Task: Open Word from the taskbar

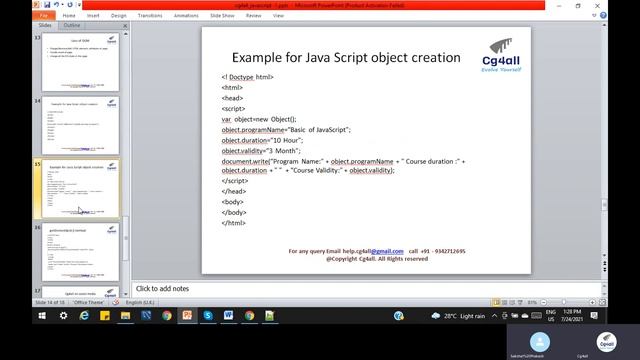Action: 229,316
